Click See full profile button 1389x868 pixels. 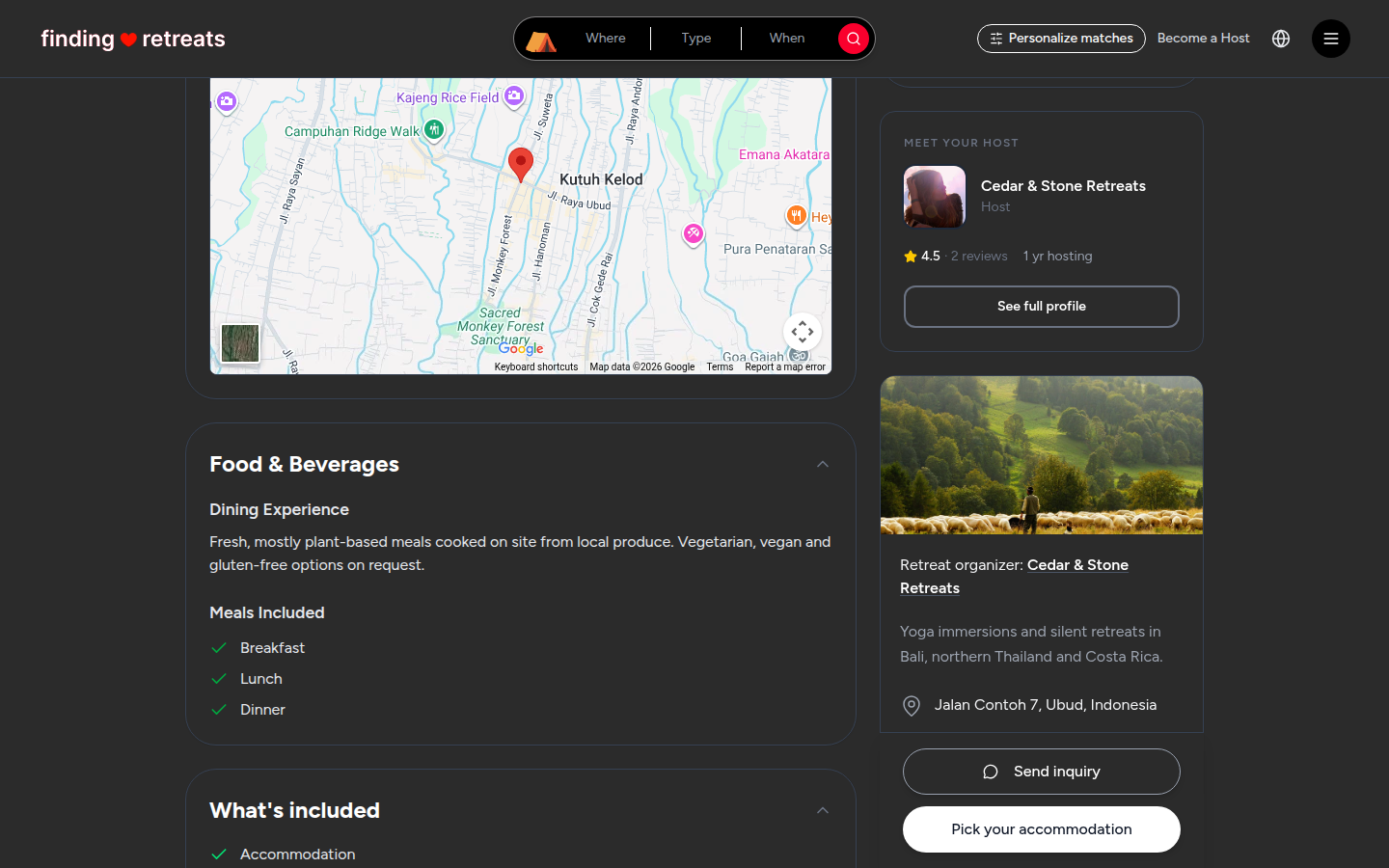coord(1042,307)
